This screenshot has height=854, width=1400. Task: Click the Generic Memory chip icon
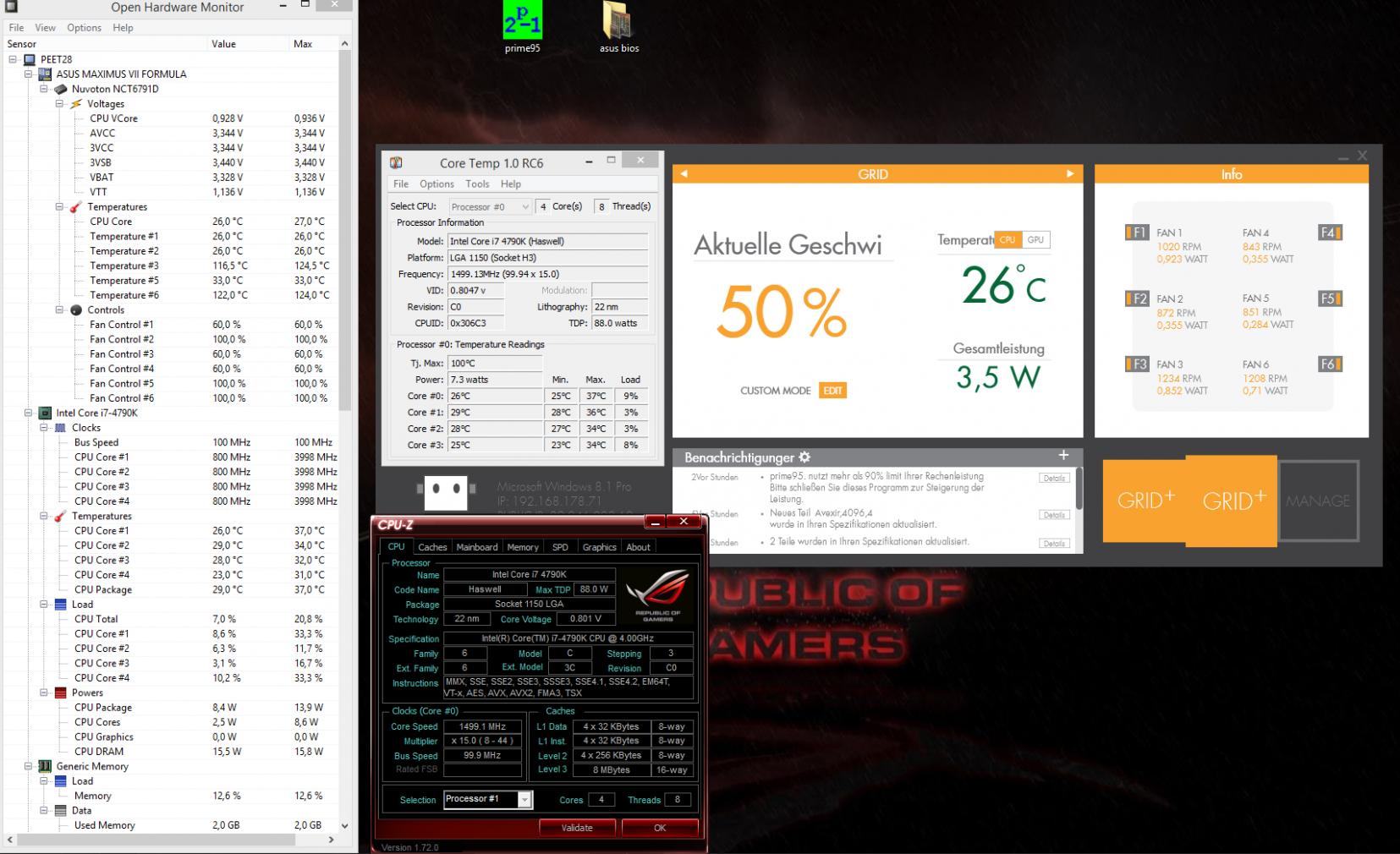pos(46,766)
